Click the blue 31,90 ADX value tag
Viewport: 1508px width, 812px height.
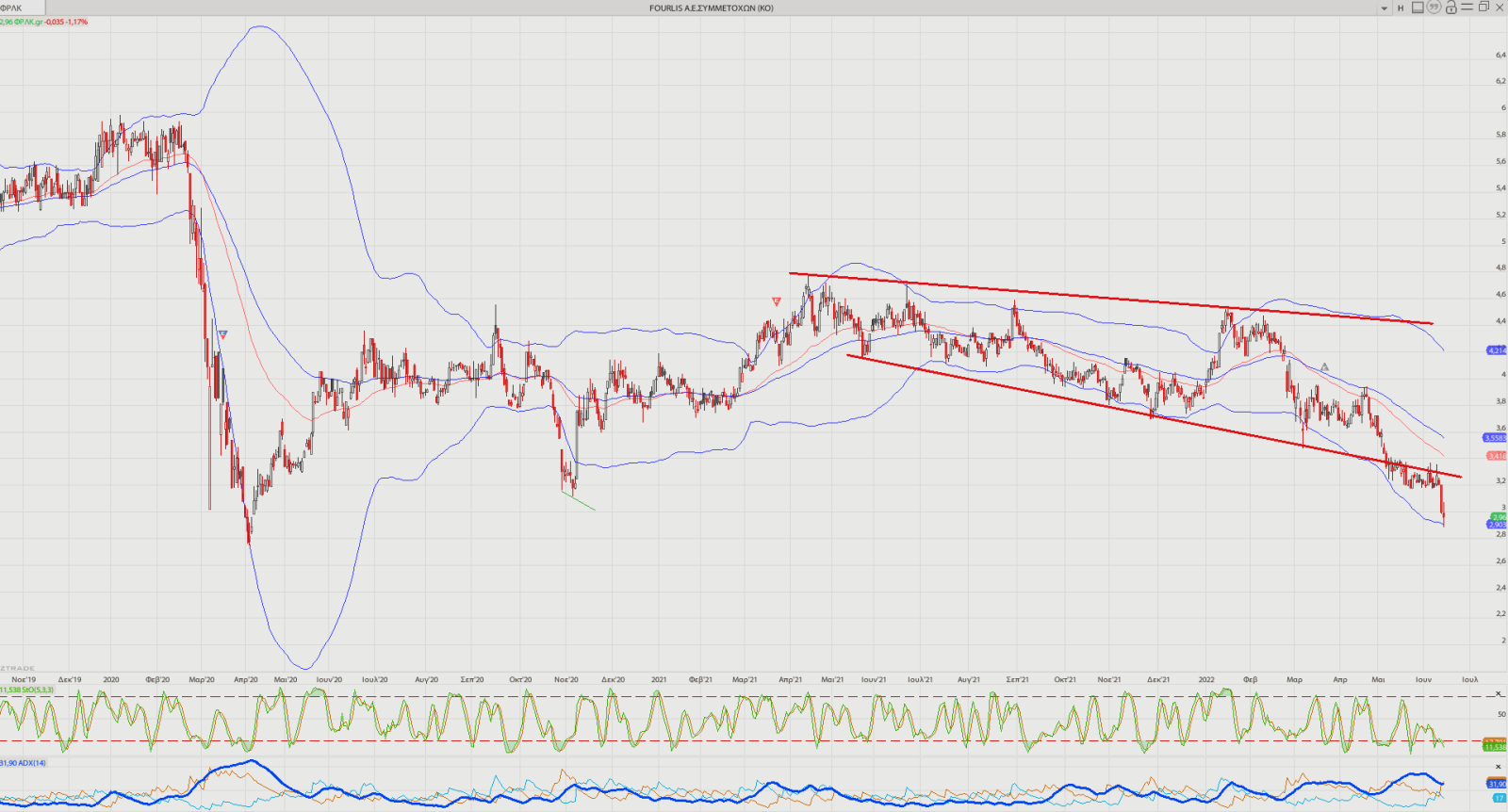1497,784
